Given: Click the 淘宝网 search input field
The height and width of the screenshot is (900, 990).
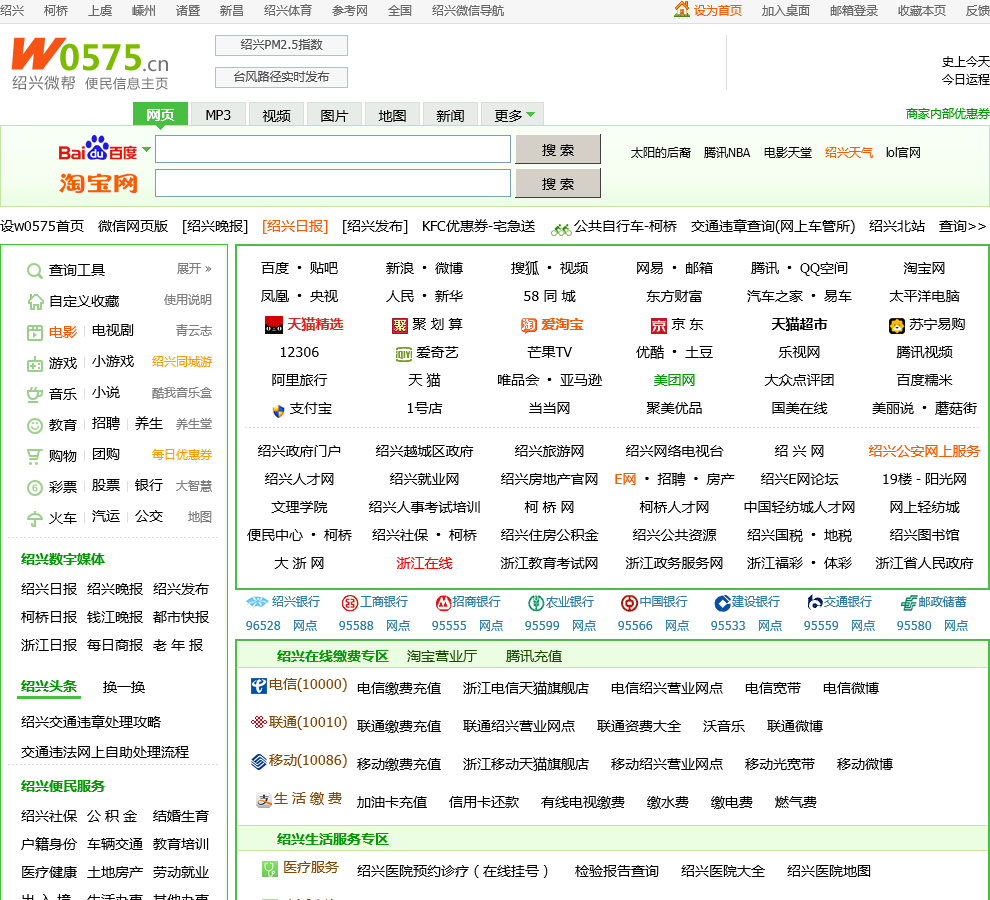Looking at the screenshot, I should pyautogui.click(x=332, y=183).
